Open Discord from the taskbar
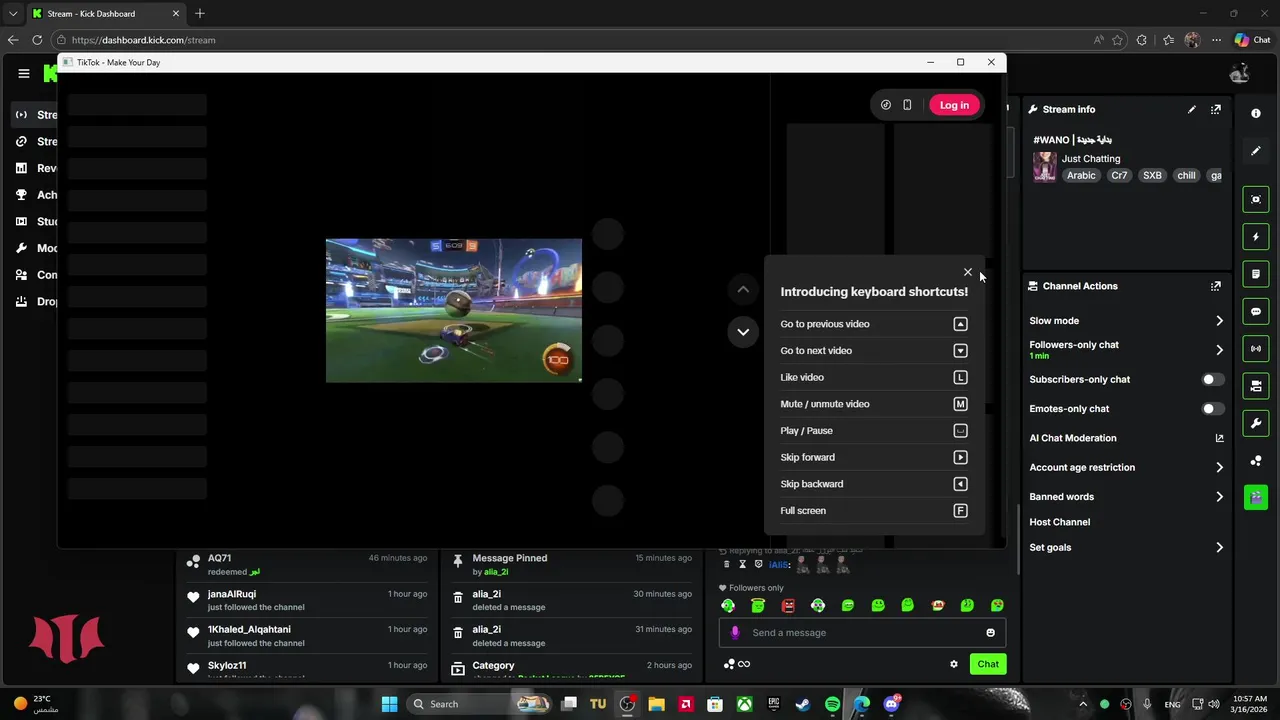This screenshot has height=720, width=1280. 891,704
